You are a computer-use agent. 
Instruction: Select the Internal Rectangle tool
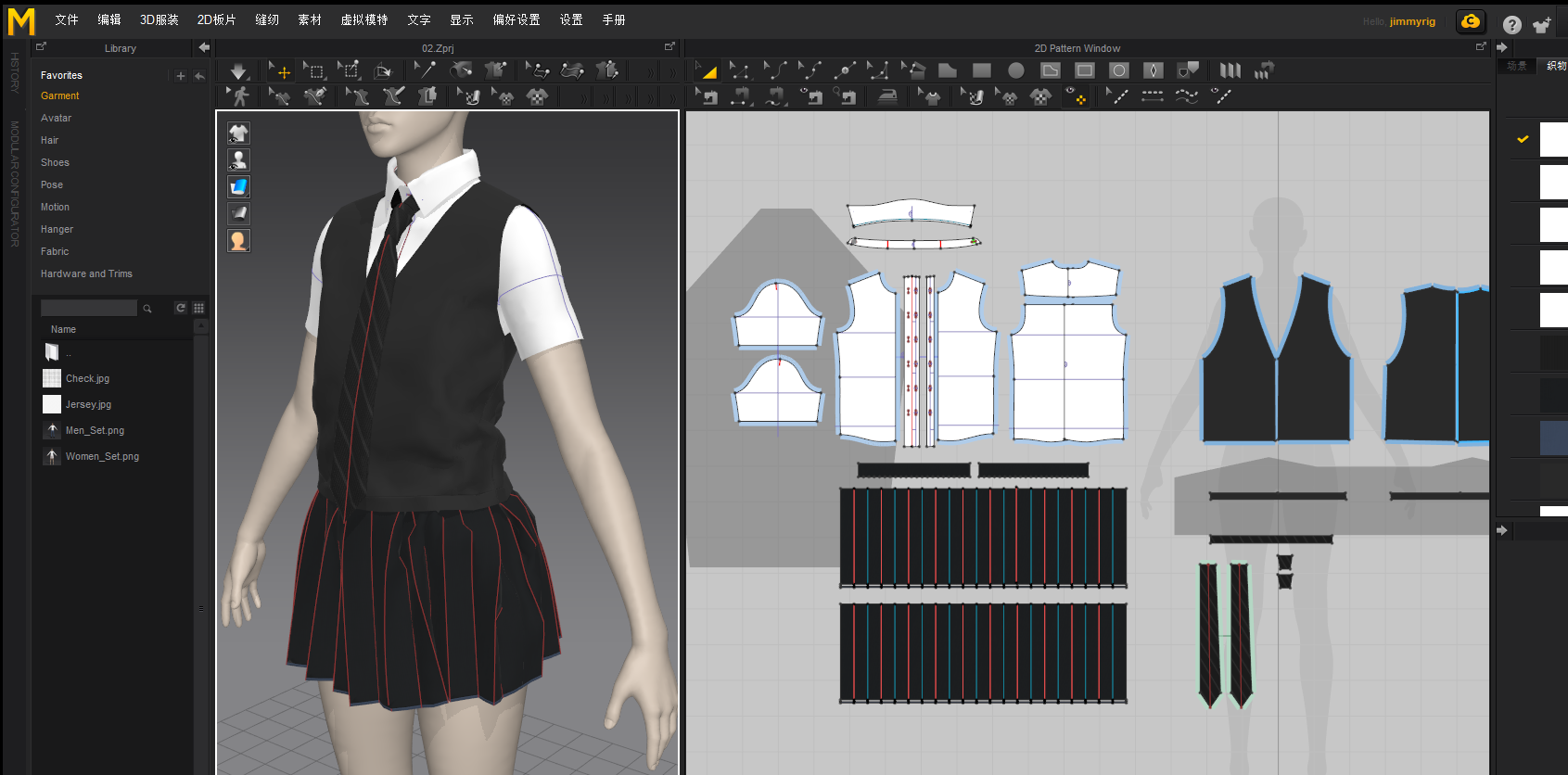[1084, 70]
